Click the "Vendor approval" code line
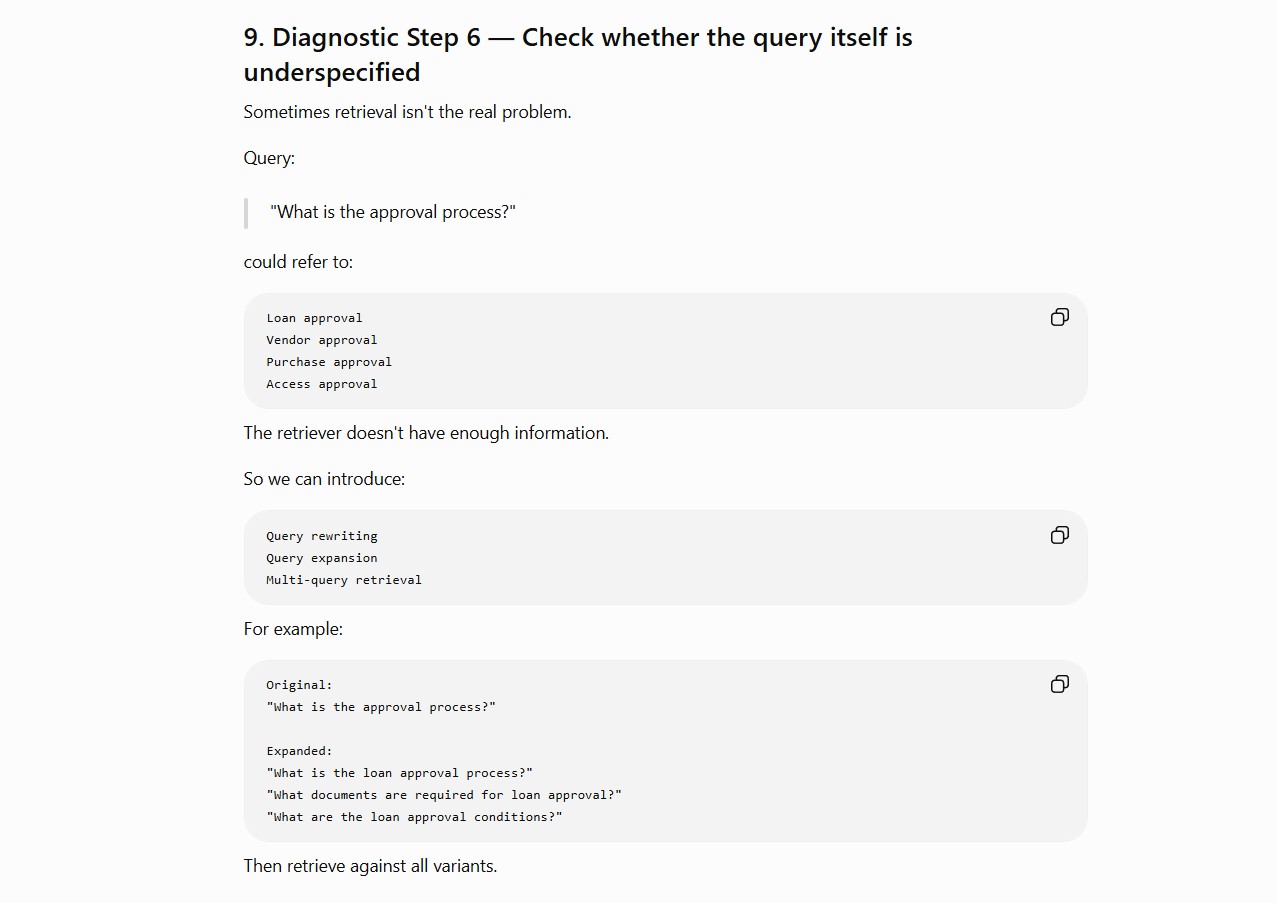 [322, 340]
